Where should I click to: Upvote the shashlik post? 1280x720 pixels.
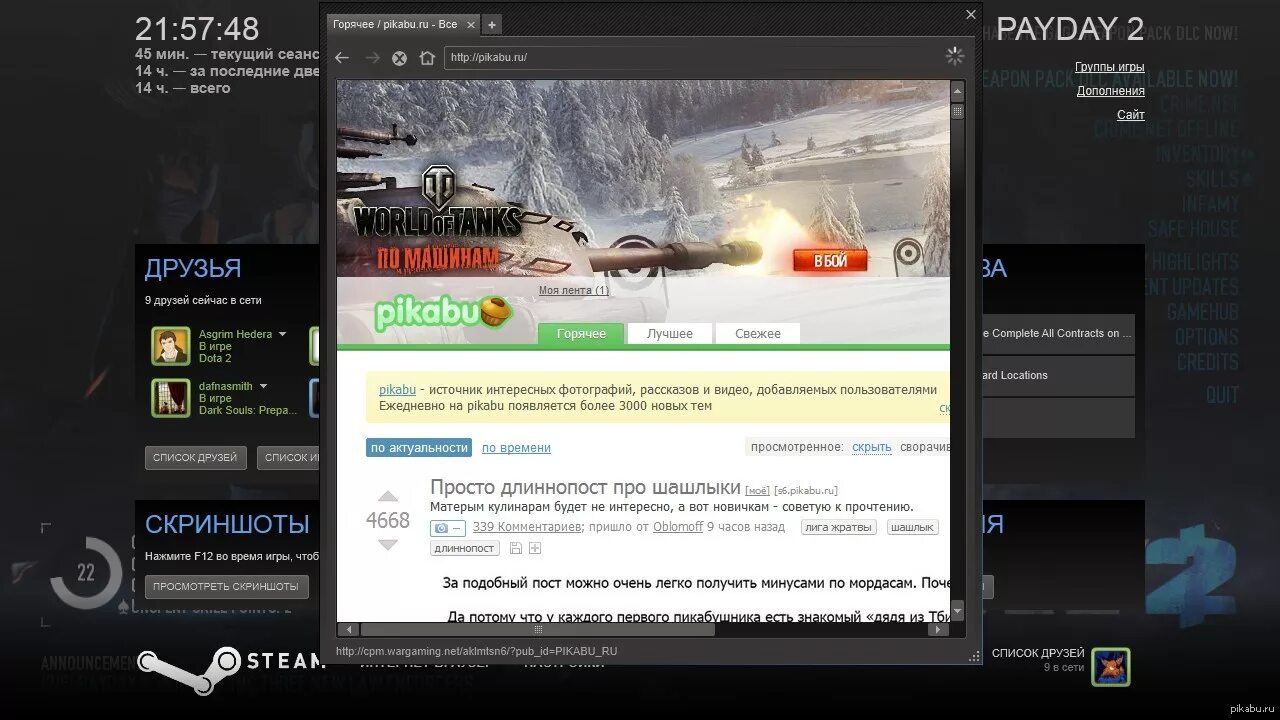click(x=388, y=497)
